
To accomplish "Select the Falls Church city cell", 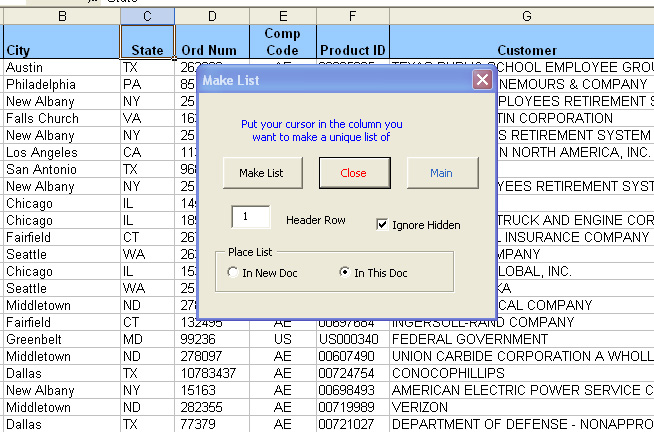I will tap(62, 118).
